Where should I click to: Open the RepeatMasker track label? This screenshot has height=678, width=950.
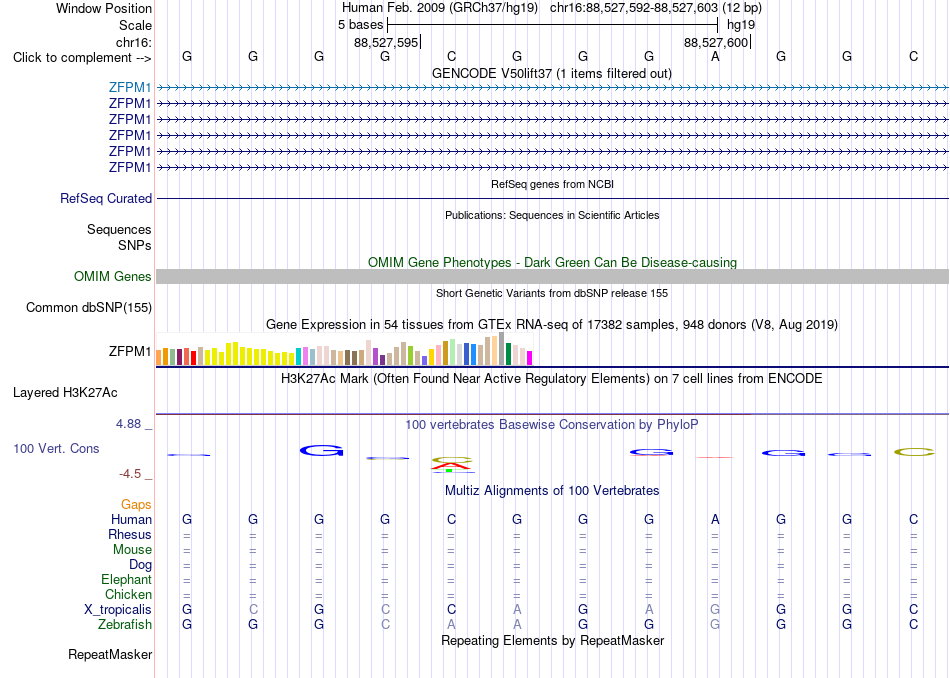tap(110, 654)
